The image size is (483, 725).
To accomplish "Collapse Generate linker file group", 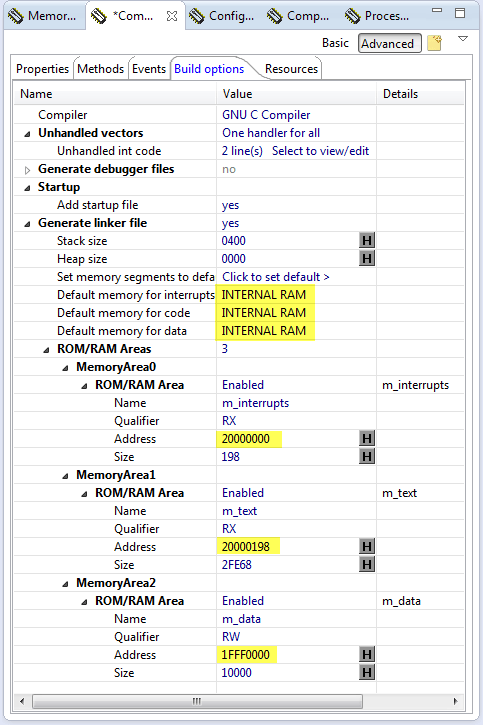I will 27,224.
